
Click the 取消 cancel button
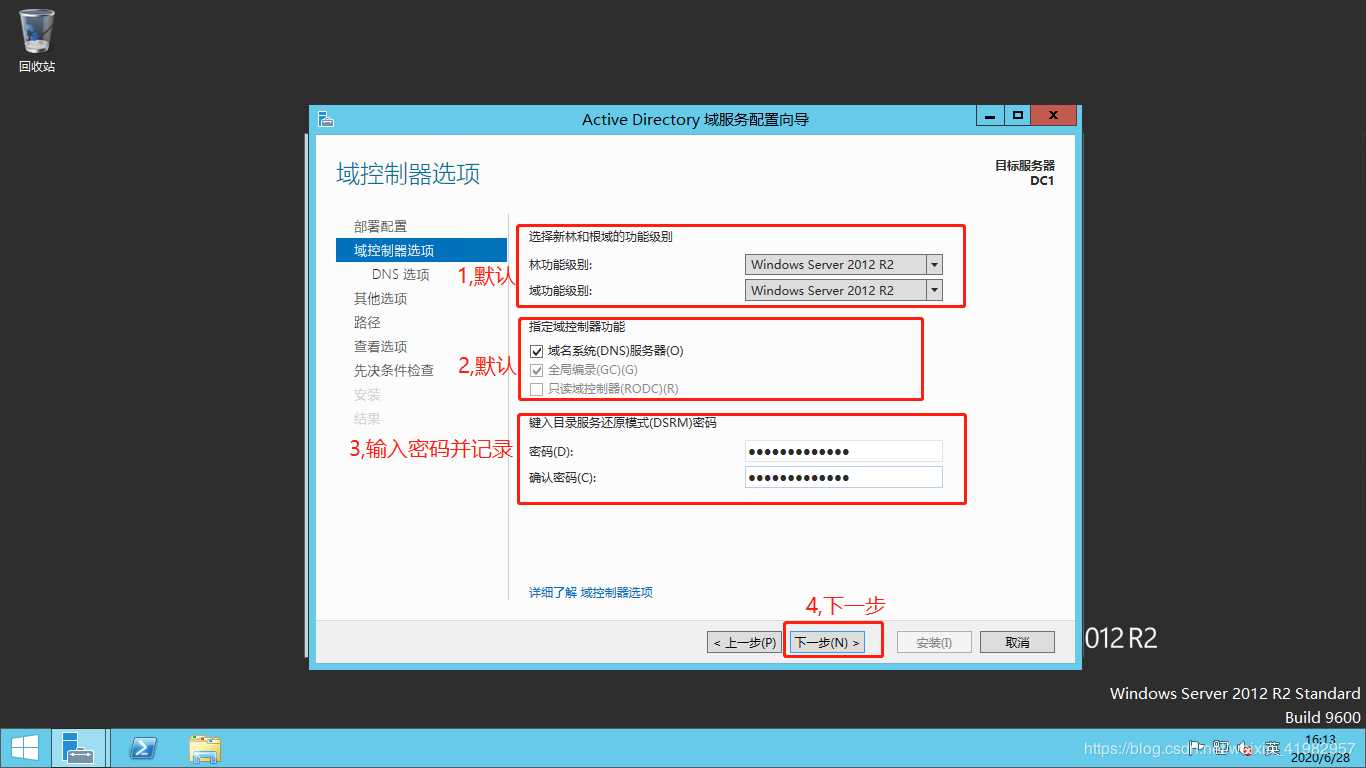(x=1017, y=642)
